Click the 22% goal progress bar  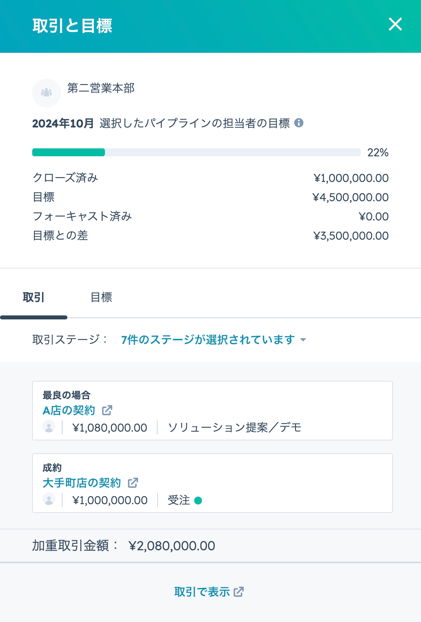tap(196, 152)
